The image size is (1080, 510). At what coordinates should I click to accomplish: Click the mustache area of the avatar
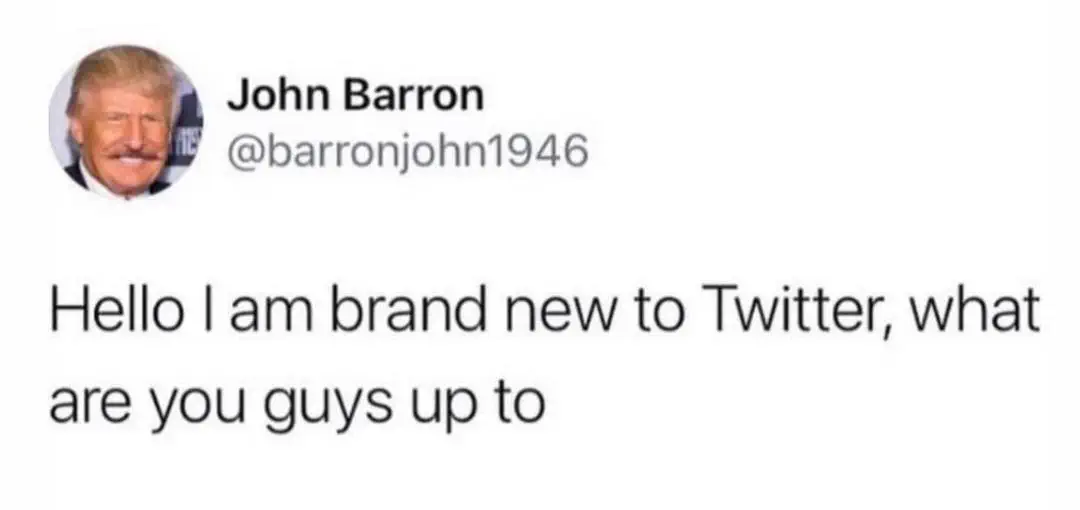point(132,154)
